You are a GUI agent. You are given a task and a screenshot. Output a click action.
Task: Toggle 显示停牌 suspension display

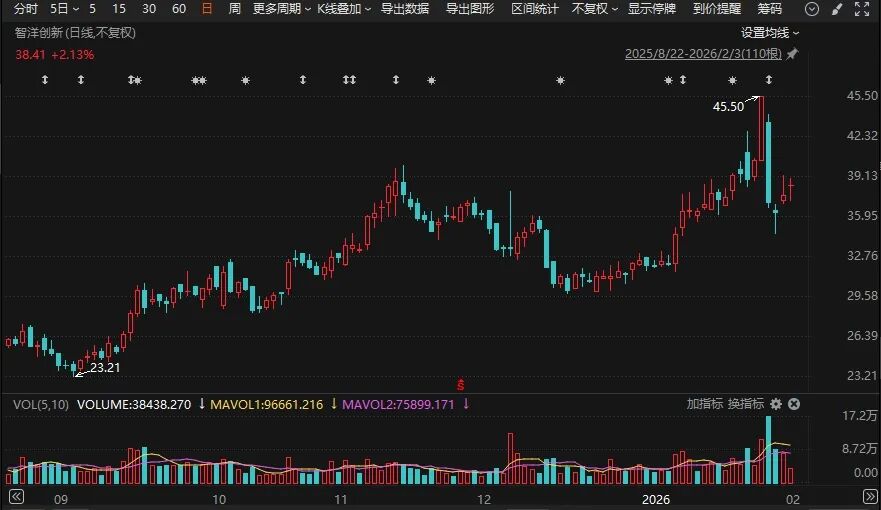click(x=651, y=9)
